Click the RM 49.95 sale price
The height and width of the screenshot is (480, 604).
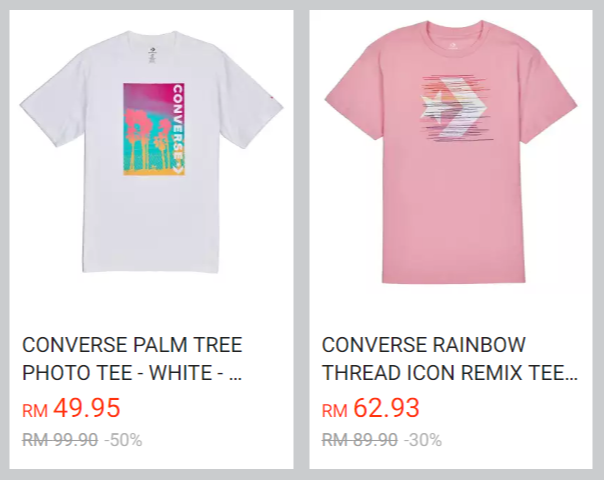71,408
